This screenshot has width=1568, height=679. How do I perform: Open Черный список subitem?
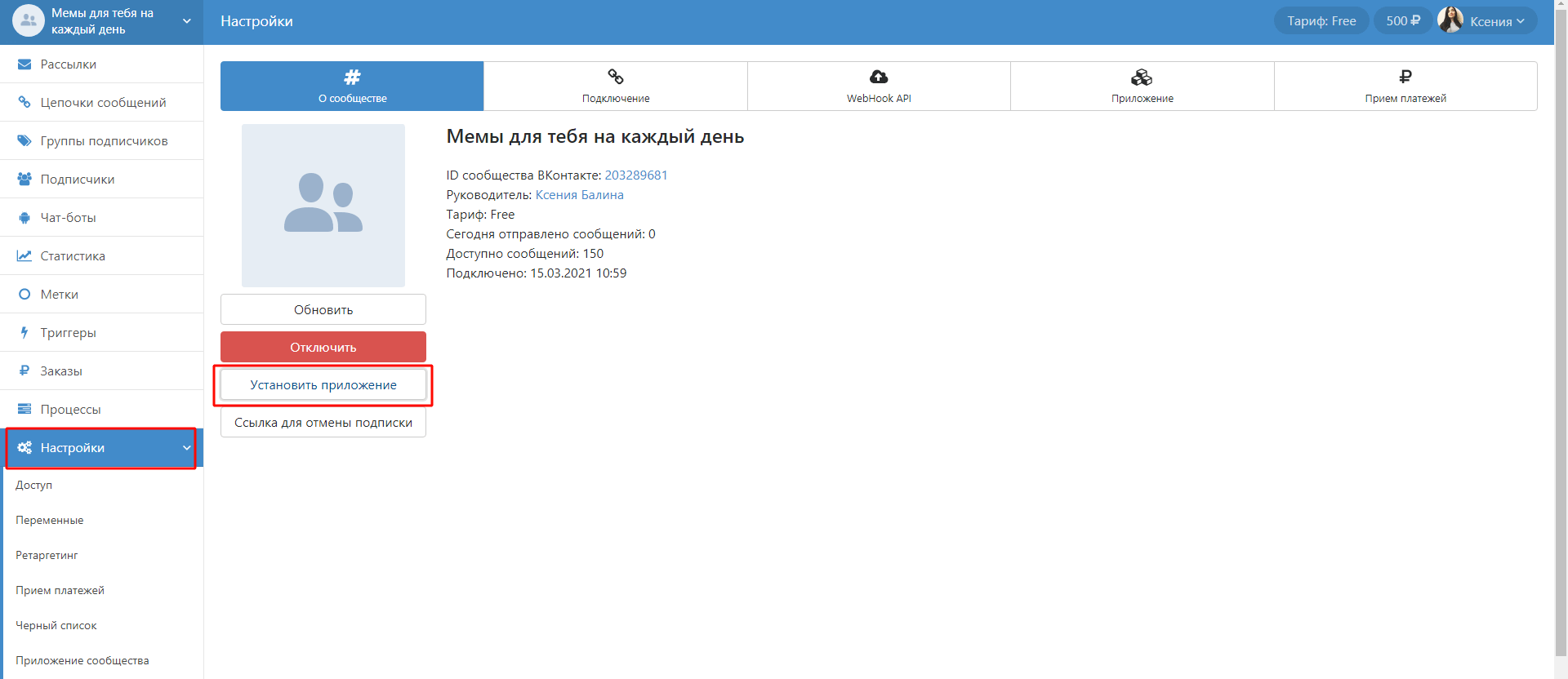coord(104,625)
